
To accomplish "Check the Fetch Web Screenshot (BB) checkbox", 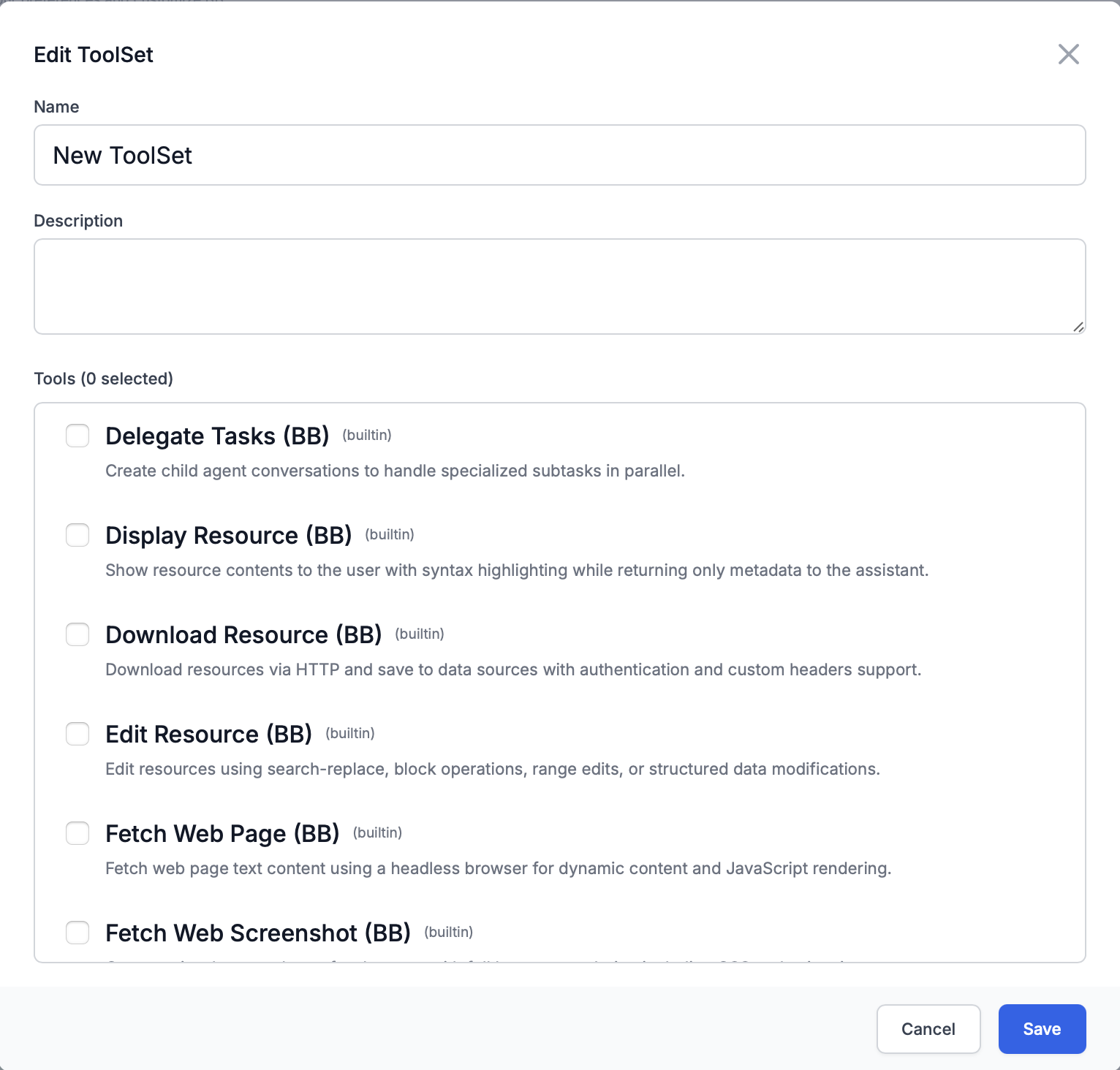I will 77,933.
